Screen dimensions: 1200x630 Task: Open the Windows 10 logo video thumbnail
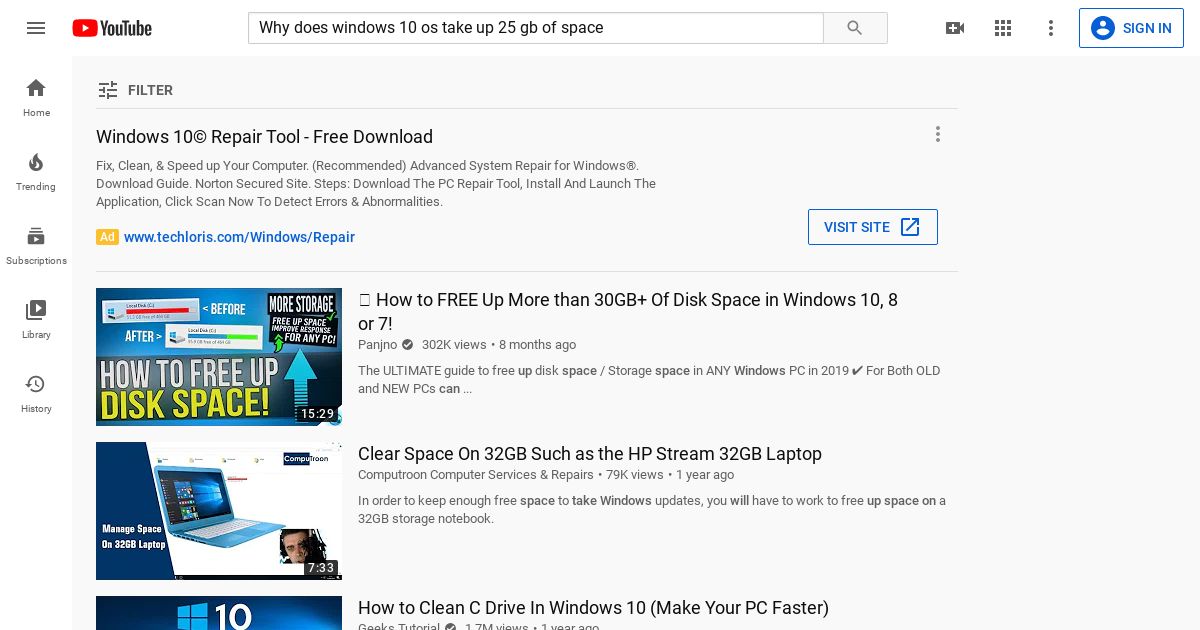click(219, 613)
